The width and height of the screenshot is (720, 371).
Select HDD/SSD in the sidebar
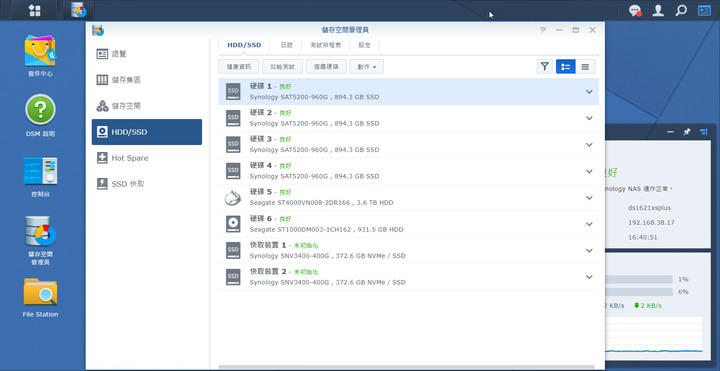click(146, 132)
